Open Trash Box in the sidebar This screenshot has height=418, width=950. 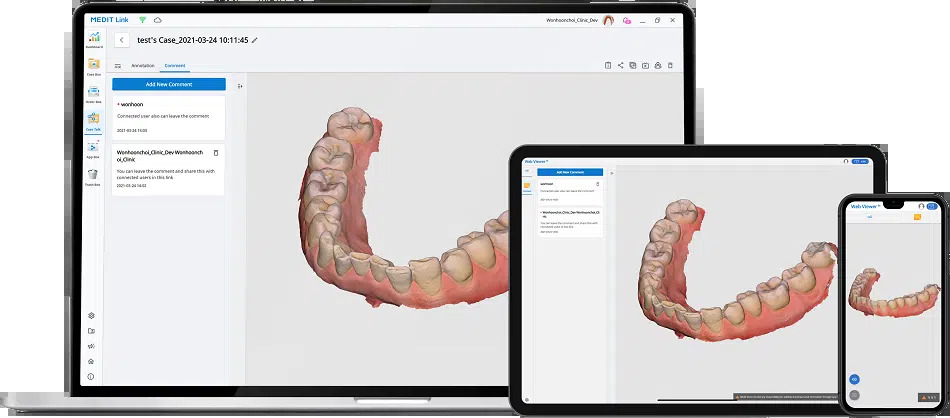point(93,177)
